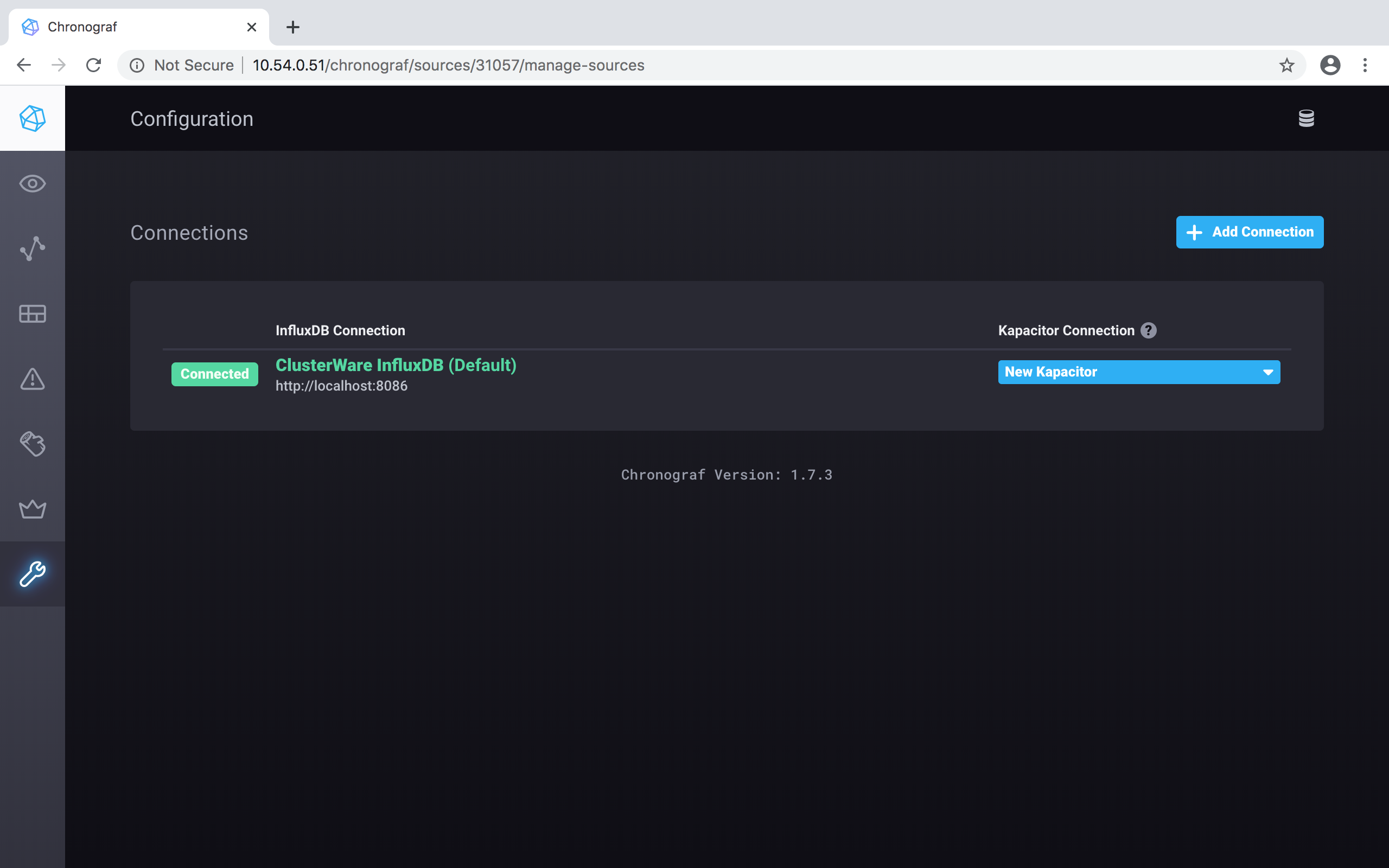1389x868 pixels.
Task: Open ClusterWare InfluxDB (Default) connection link
Action: tap(396, 365)
